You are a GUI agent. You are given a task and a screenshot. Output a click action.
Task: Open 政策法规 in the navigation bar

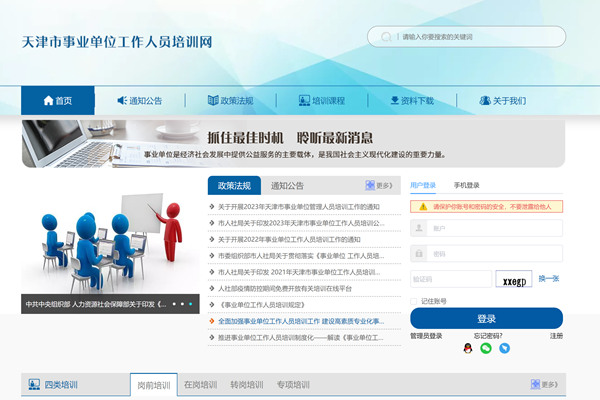coord(230,101)
